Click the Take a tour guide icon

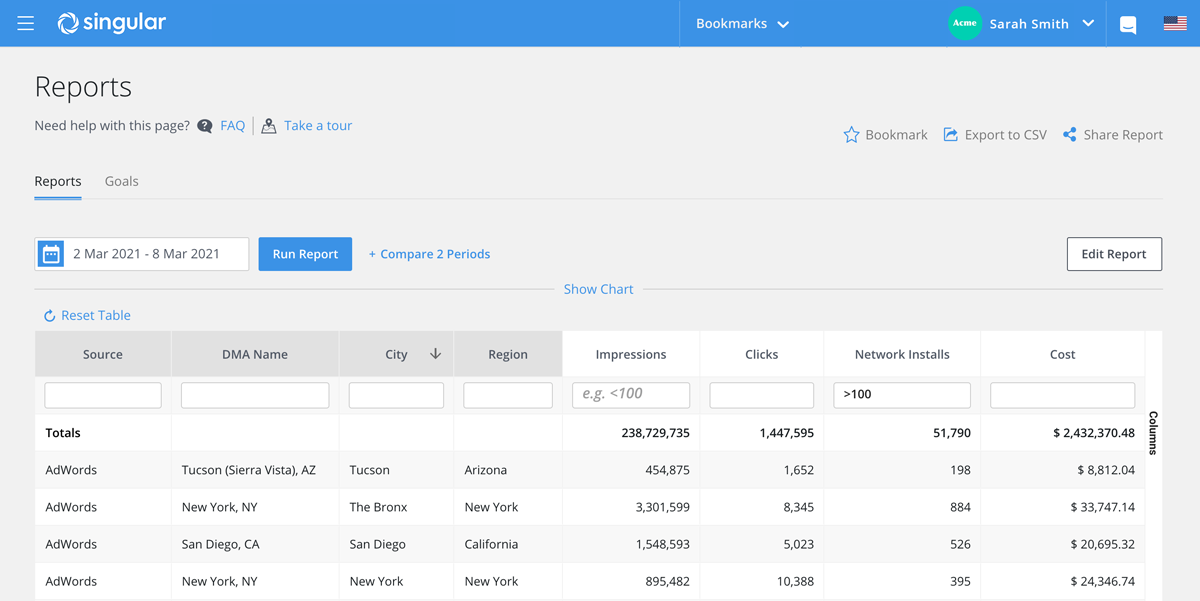click(x=268, y=125)
